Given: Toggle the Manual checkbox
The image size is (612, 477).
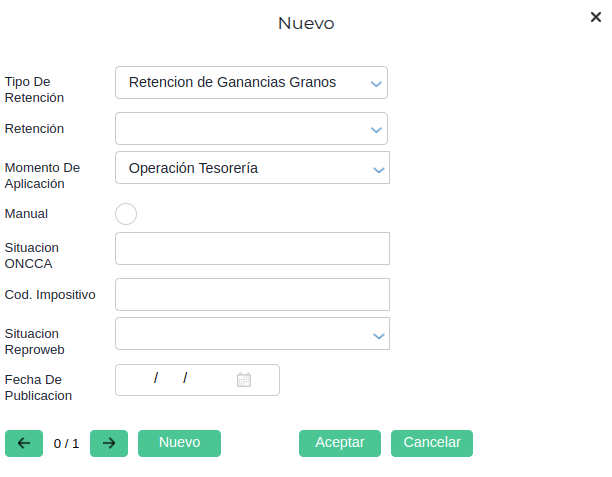Looking at the screenshot, I should point(126,214).
